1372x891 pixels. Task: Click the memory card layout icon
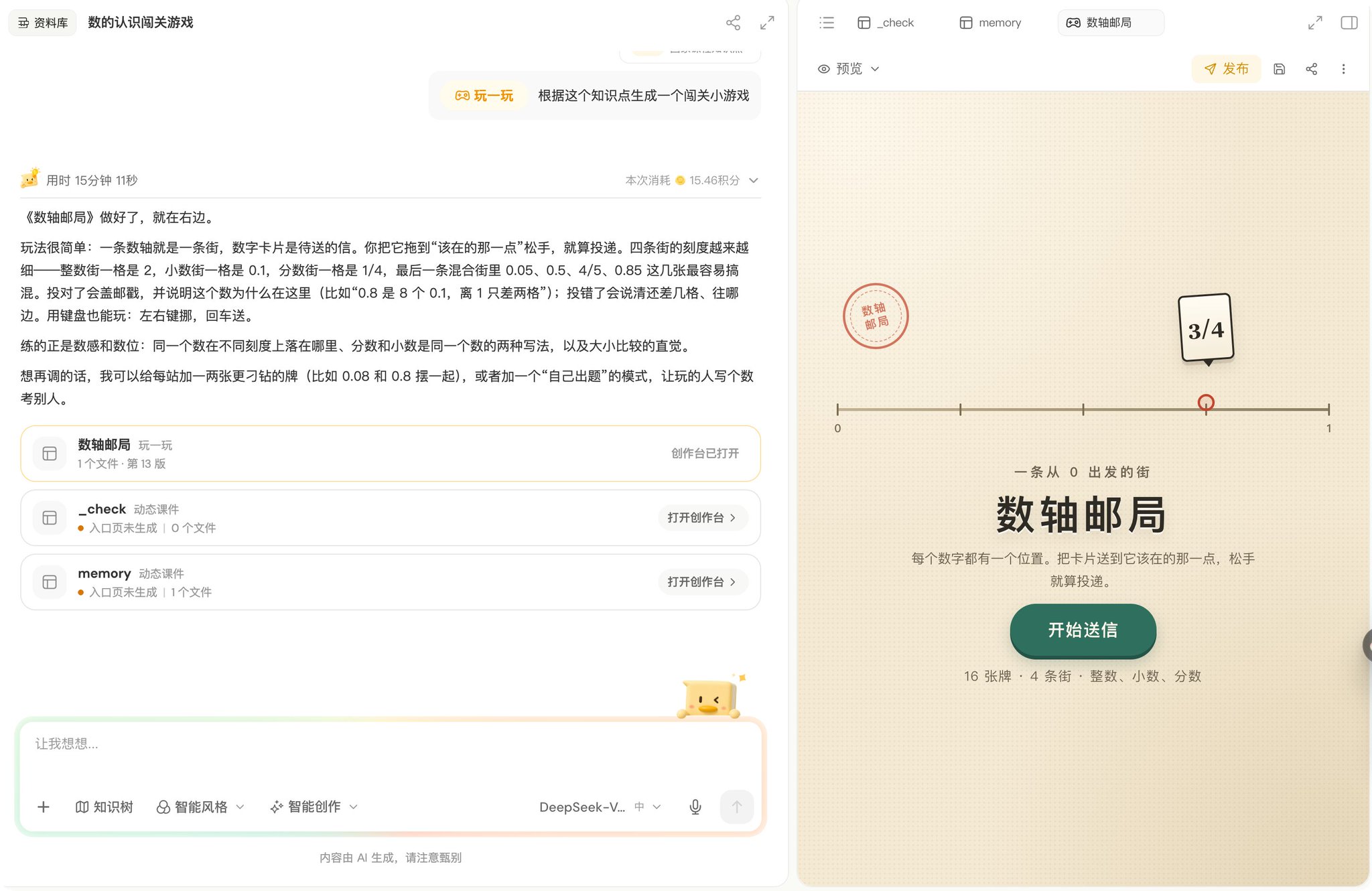click(50, 582)
